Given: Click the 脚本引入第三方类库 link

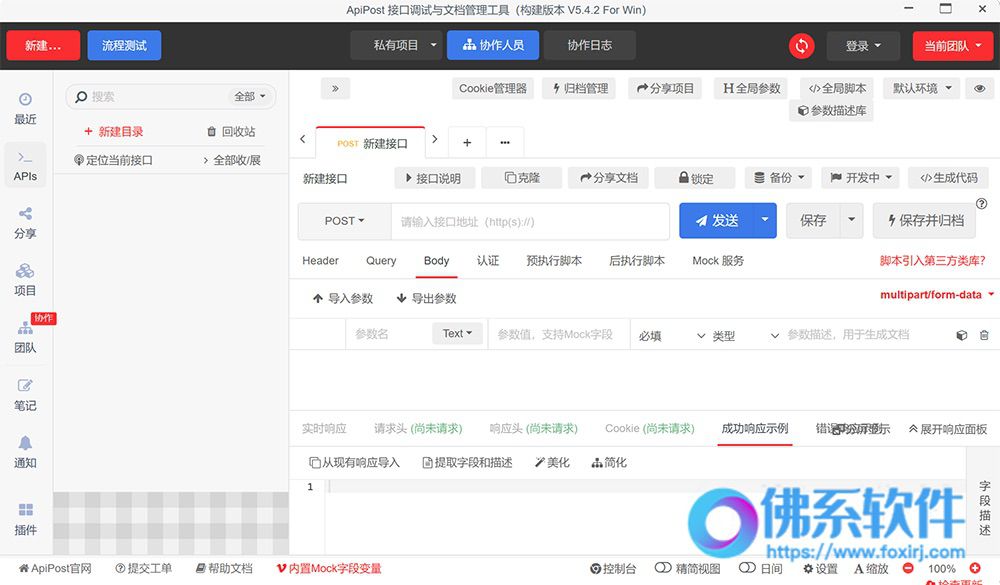Looking at the screenshot, I should point(932,260).
